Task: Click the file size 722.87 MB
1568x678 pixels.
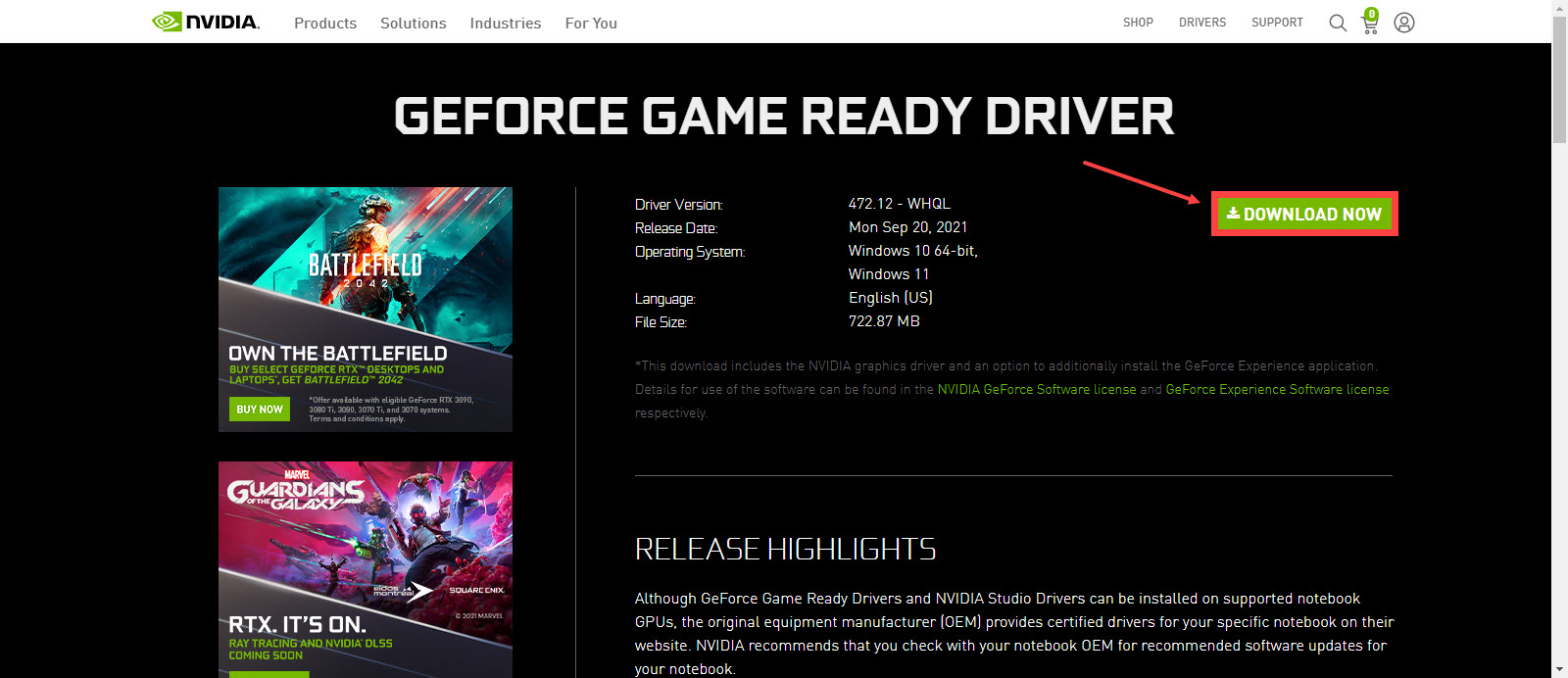Action: pos(884,321)
